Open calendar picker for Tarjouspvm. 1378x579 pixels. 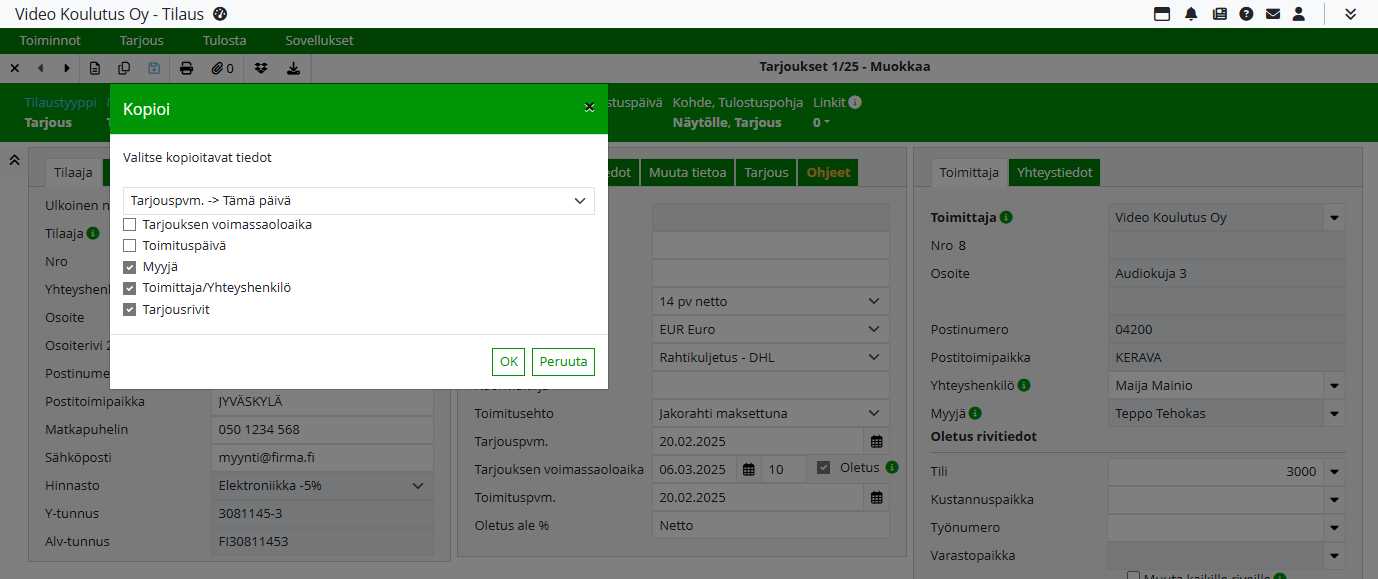click(x=876, y=441)
